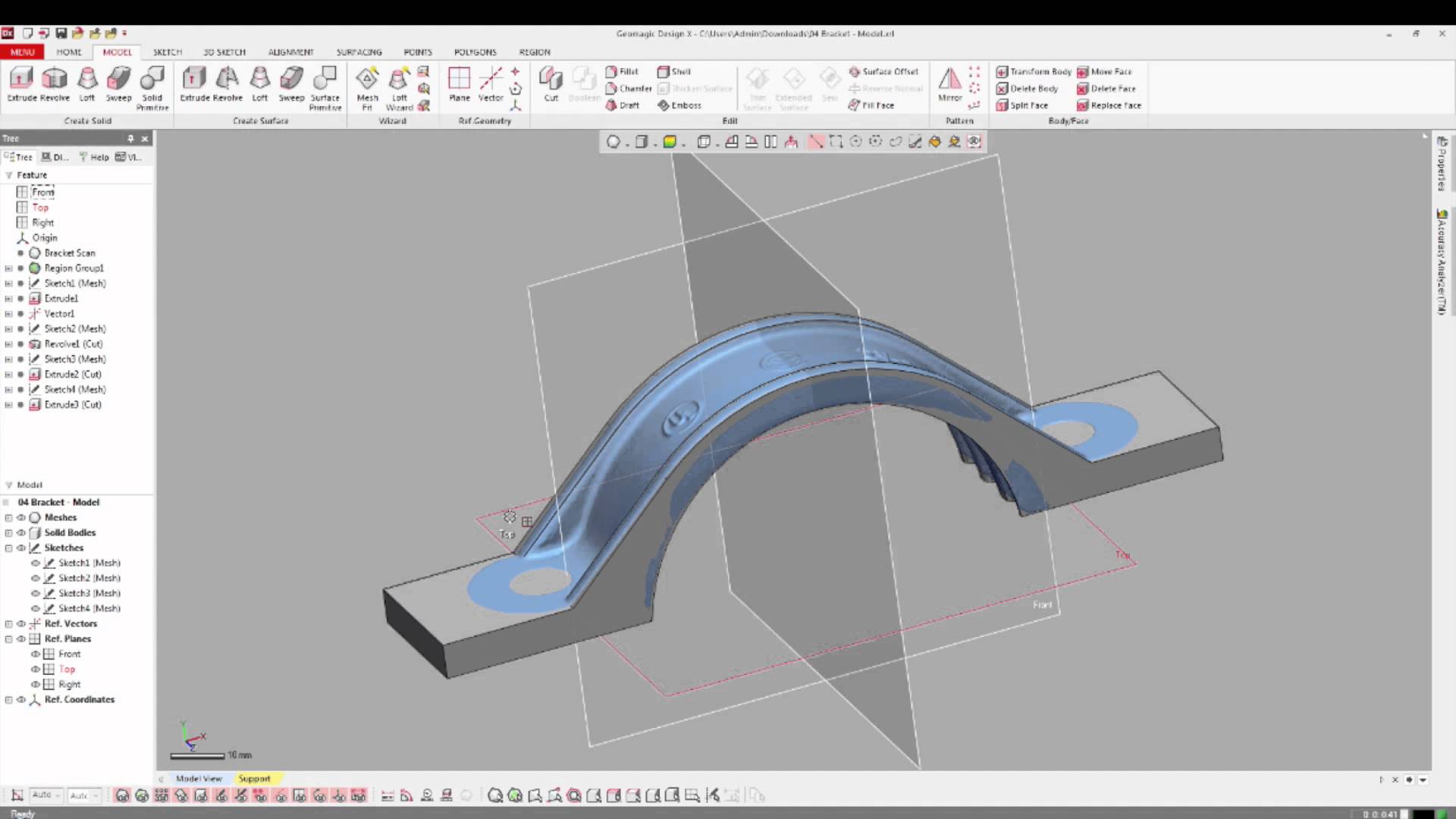Collapse the Feature section header

point(9,175)
